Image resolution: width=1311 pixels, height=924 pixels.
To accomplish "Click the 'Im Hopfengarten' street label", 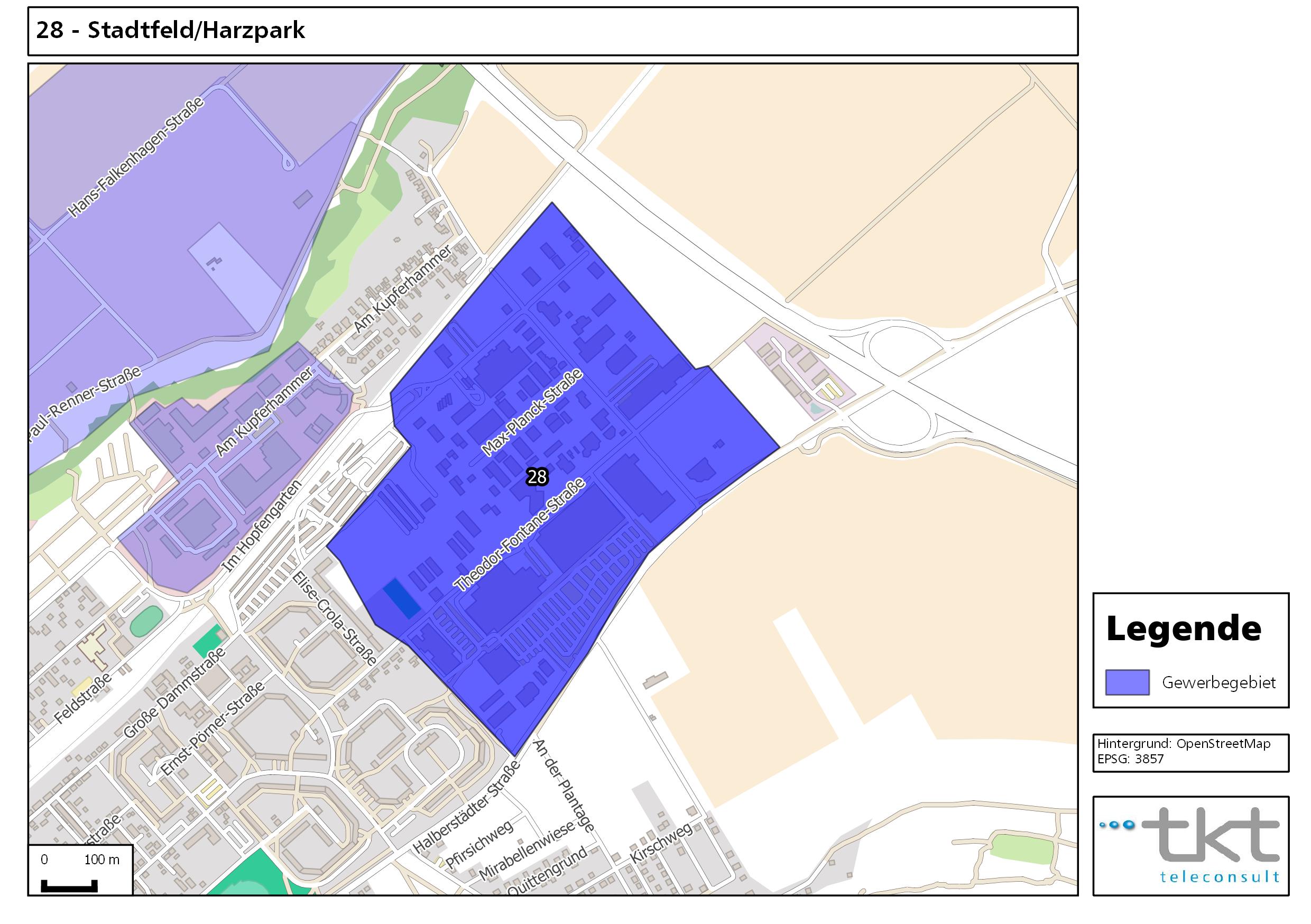I will click(261, 526).
